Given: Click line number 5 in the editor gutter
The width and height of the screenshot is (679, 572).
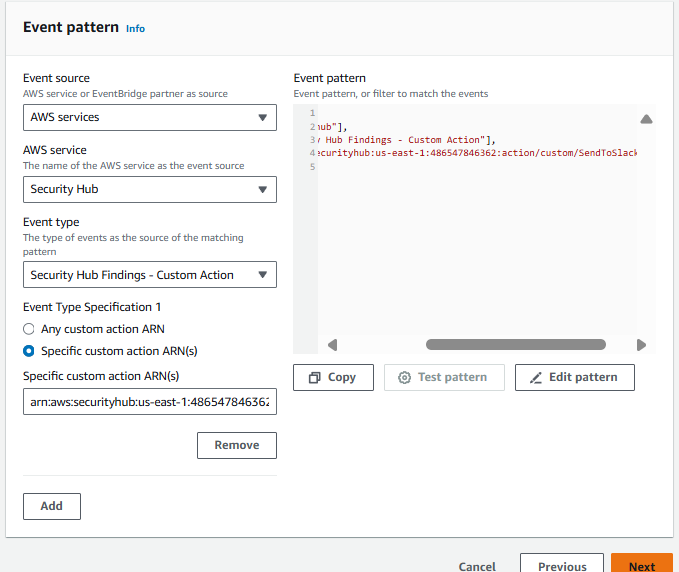Looking at the screenshot, I should click(x=312, y=167).
